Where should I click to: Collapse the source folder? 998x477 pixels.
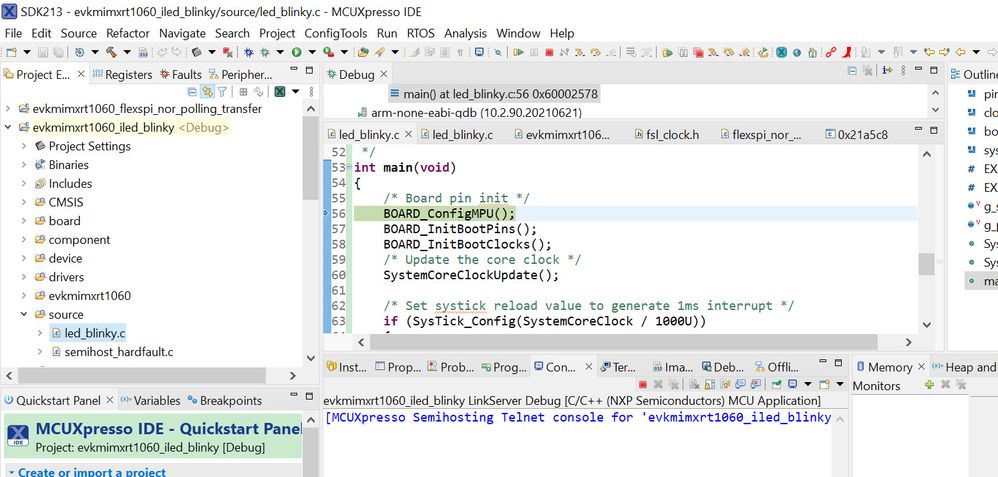click(24, 315)
